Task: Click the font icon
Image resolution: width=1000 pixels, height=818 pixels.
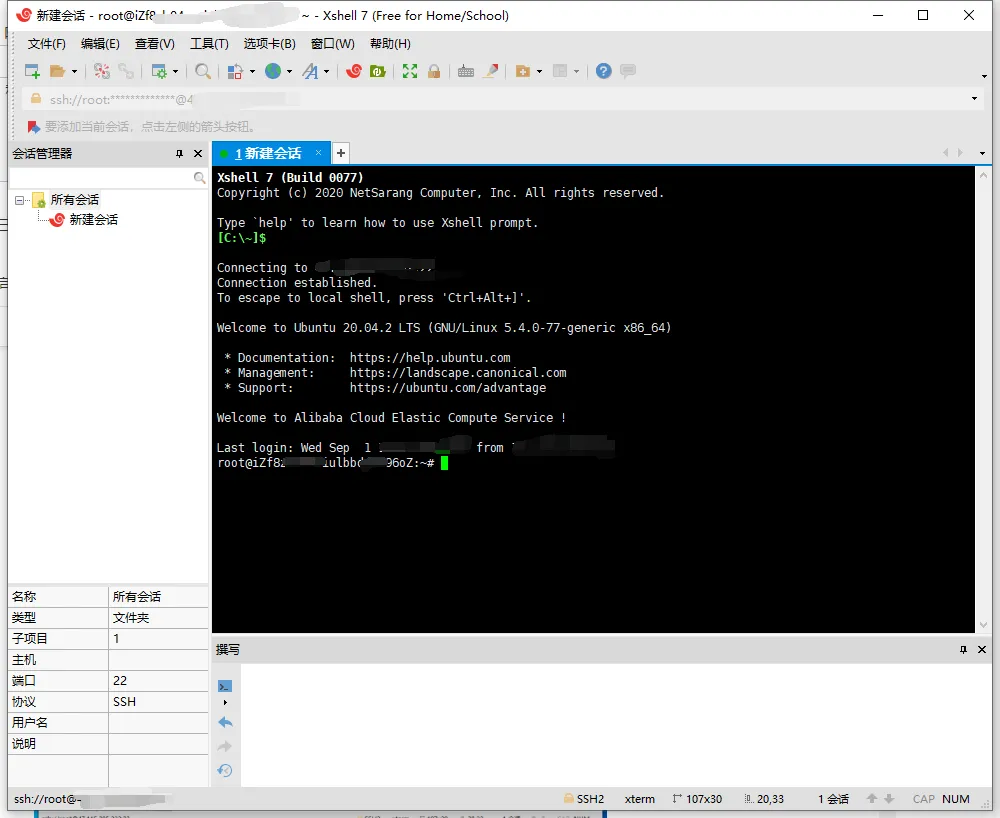Action: coord(311,71)
